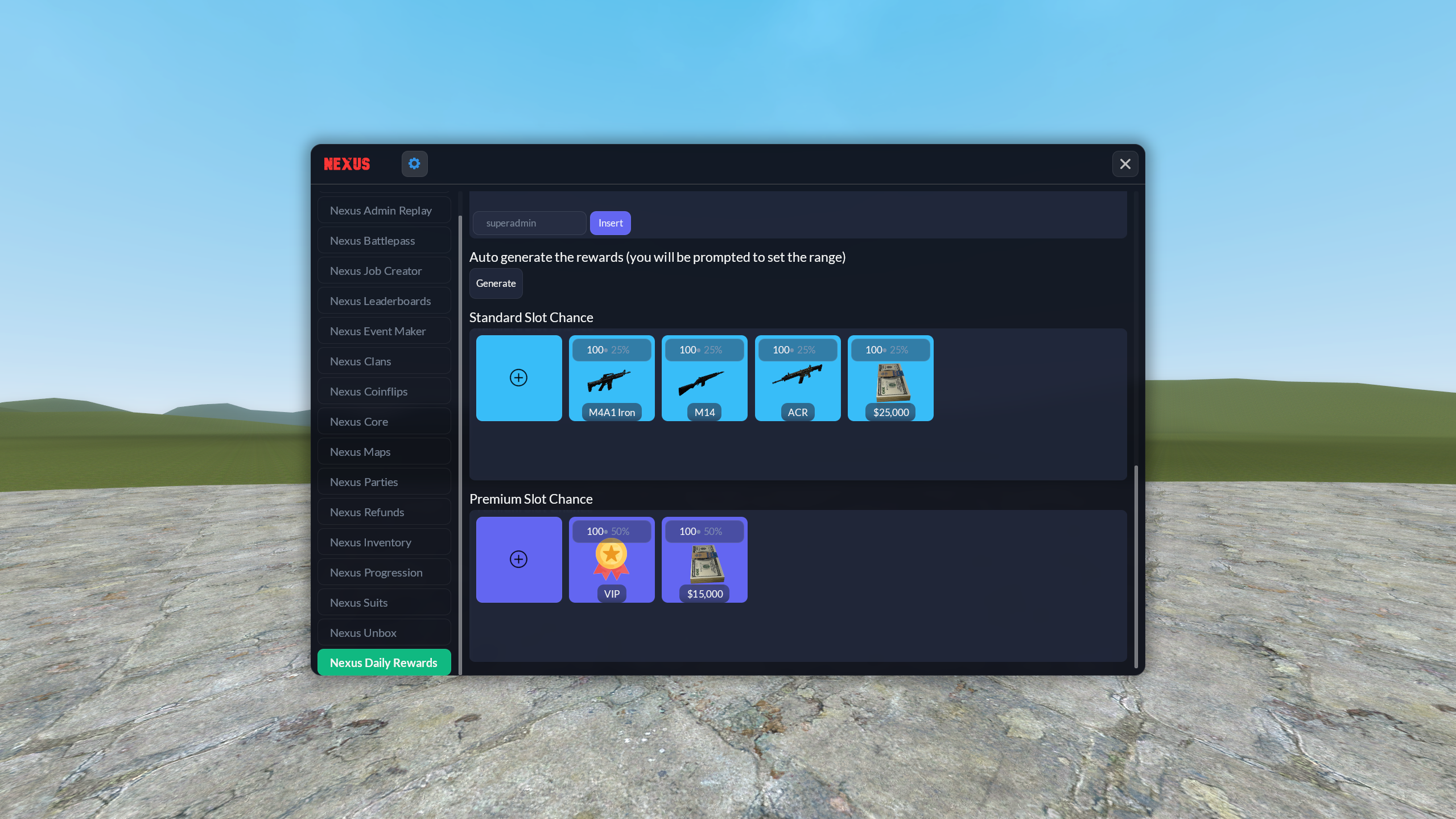Open Nexus Event Maker in sidebar
This screenshot has height=819, width=1456.
[384, 331]
